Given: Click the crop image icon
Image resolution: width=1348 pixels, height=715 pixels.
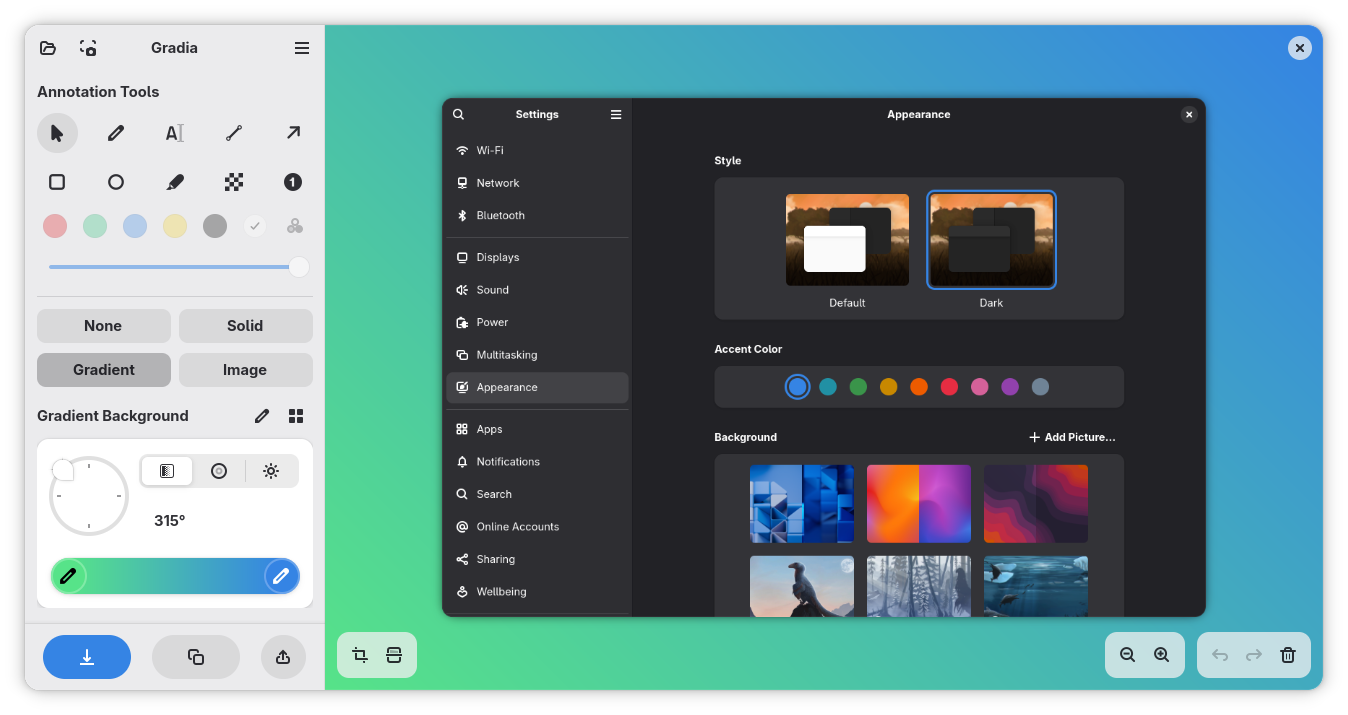Looking at the screenshot, I should tap(360, 655).
